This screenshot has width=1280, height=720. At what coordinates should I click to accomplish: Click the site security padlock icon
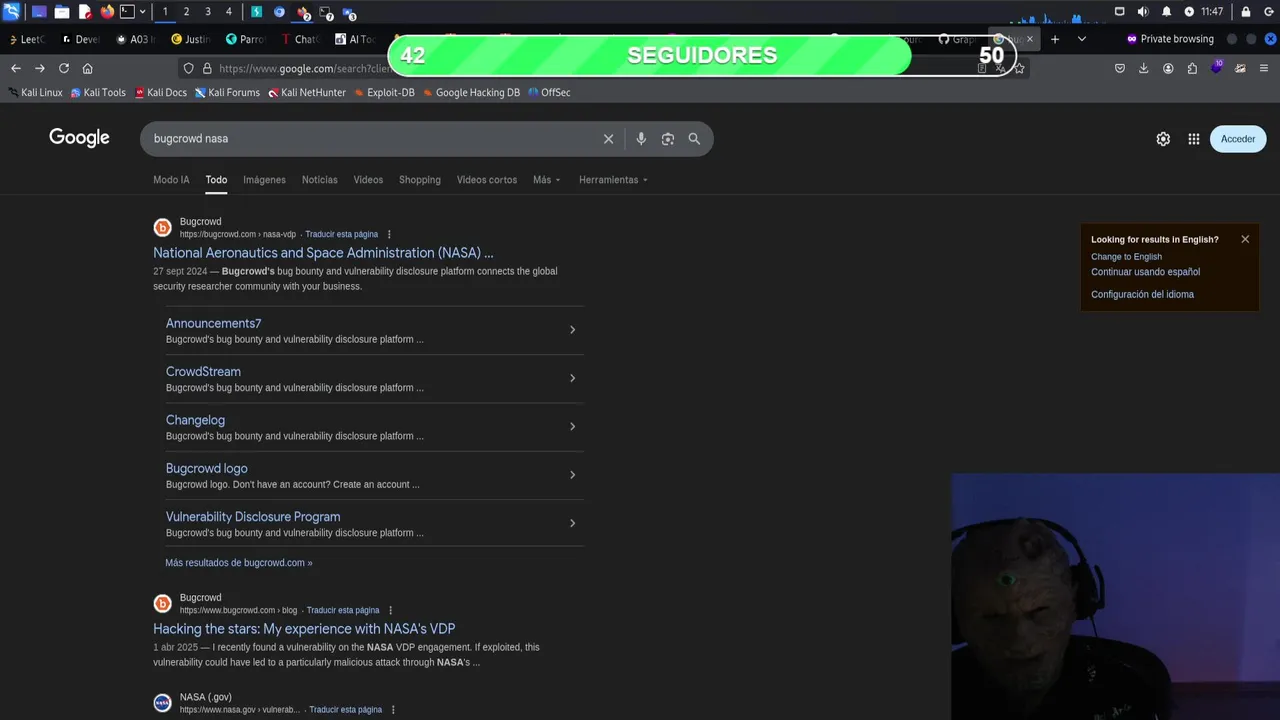pyautogui.click(x=207, y=68)
